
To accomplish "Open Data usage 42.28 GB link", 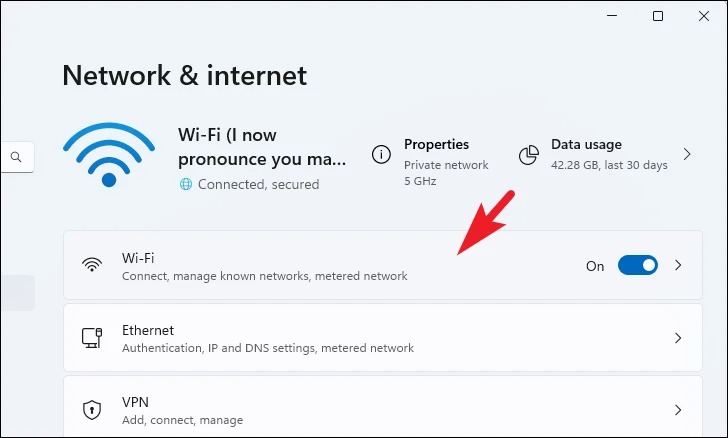I will click(606, 155).
